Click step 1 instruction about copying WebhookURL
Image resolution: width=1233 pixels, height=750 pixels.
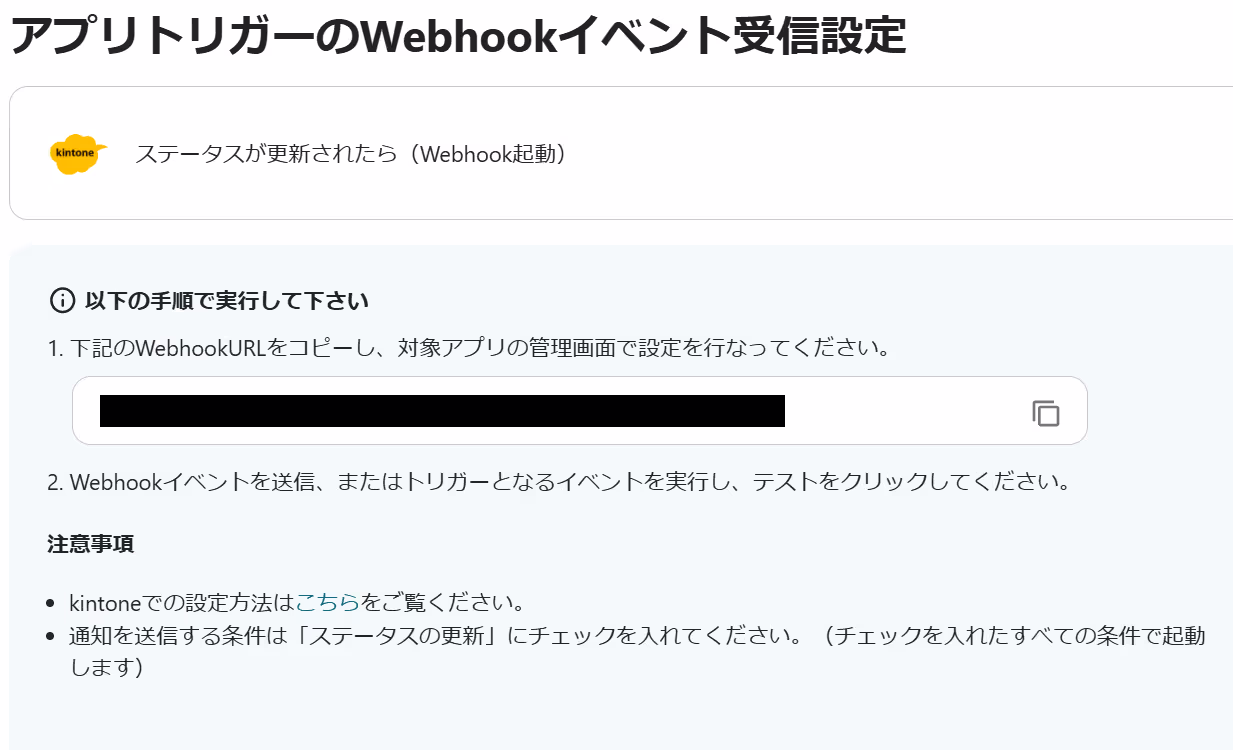click(x=469, y=349)
